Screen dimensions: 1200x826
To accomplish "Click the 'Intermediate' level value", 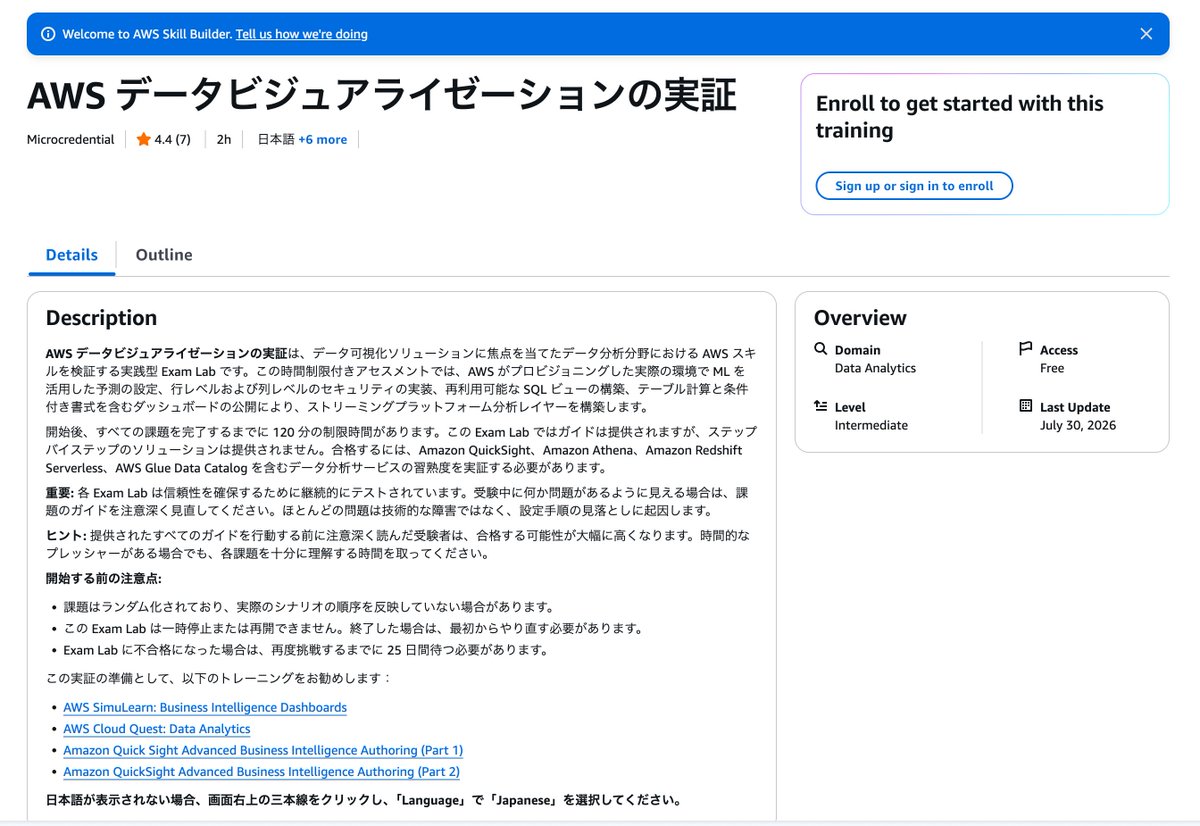I will coord(871,425).
